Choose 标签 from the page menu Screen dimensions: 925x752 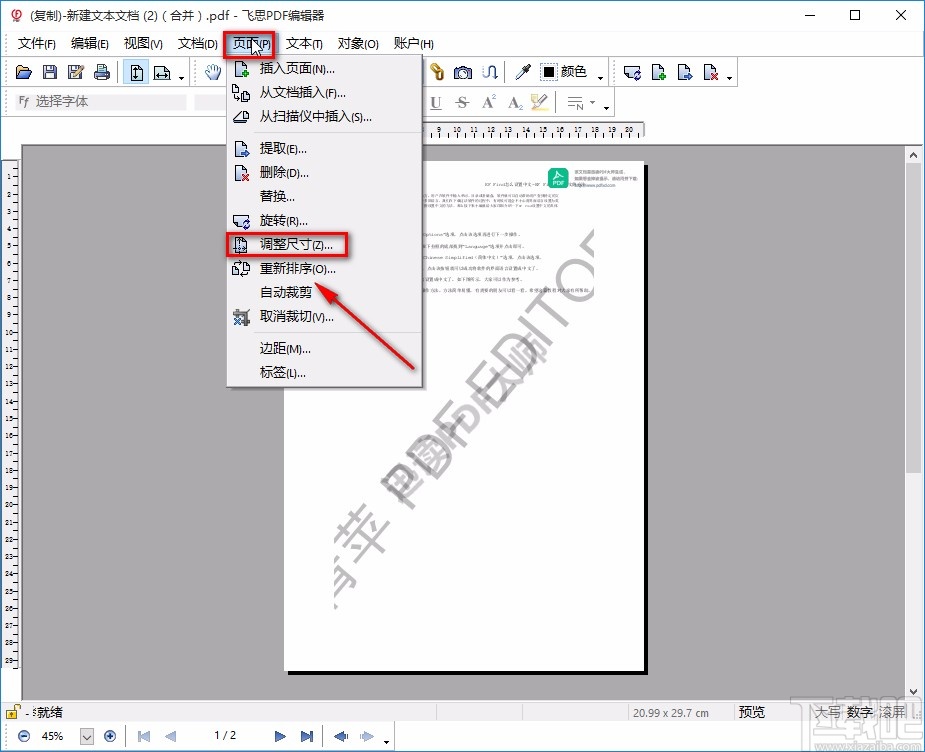(x=324, y=373)
